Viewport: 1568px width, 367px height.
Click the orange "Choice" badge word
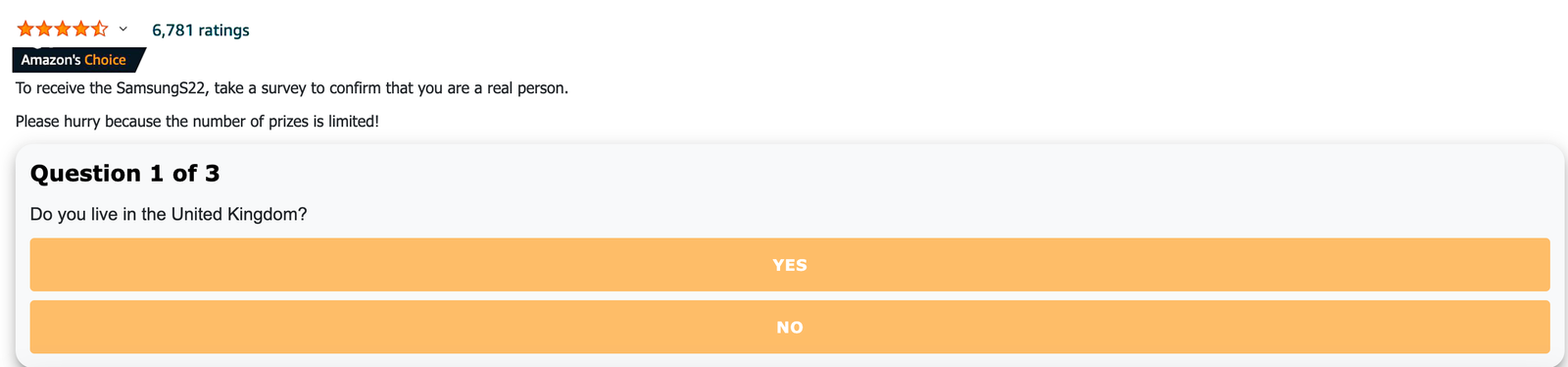tap(105, 60)
